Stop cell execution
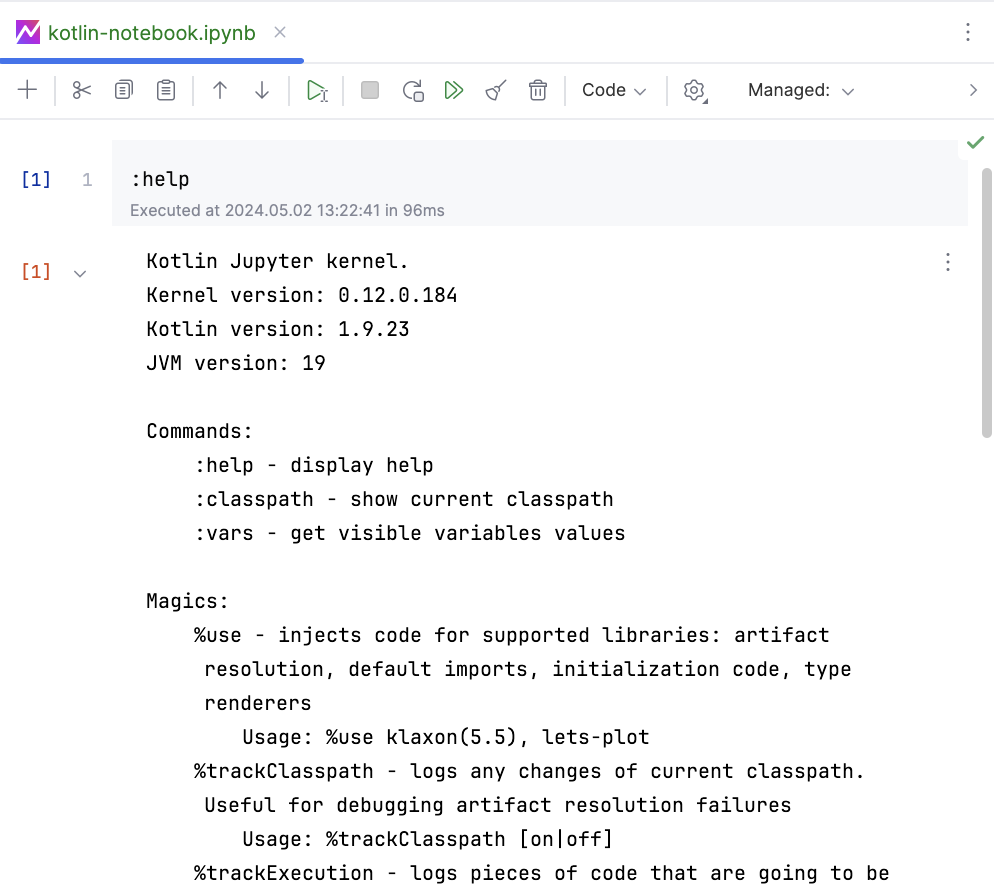Screen dimensions: 994x896 [x=369, y=90]
